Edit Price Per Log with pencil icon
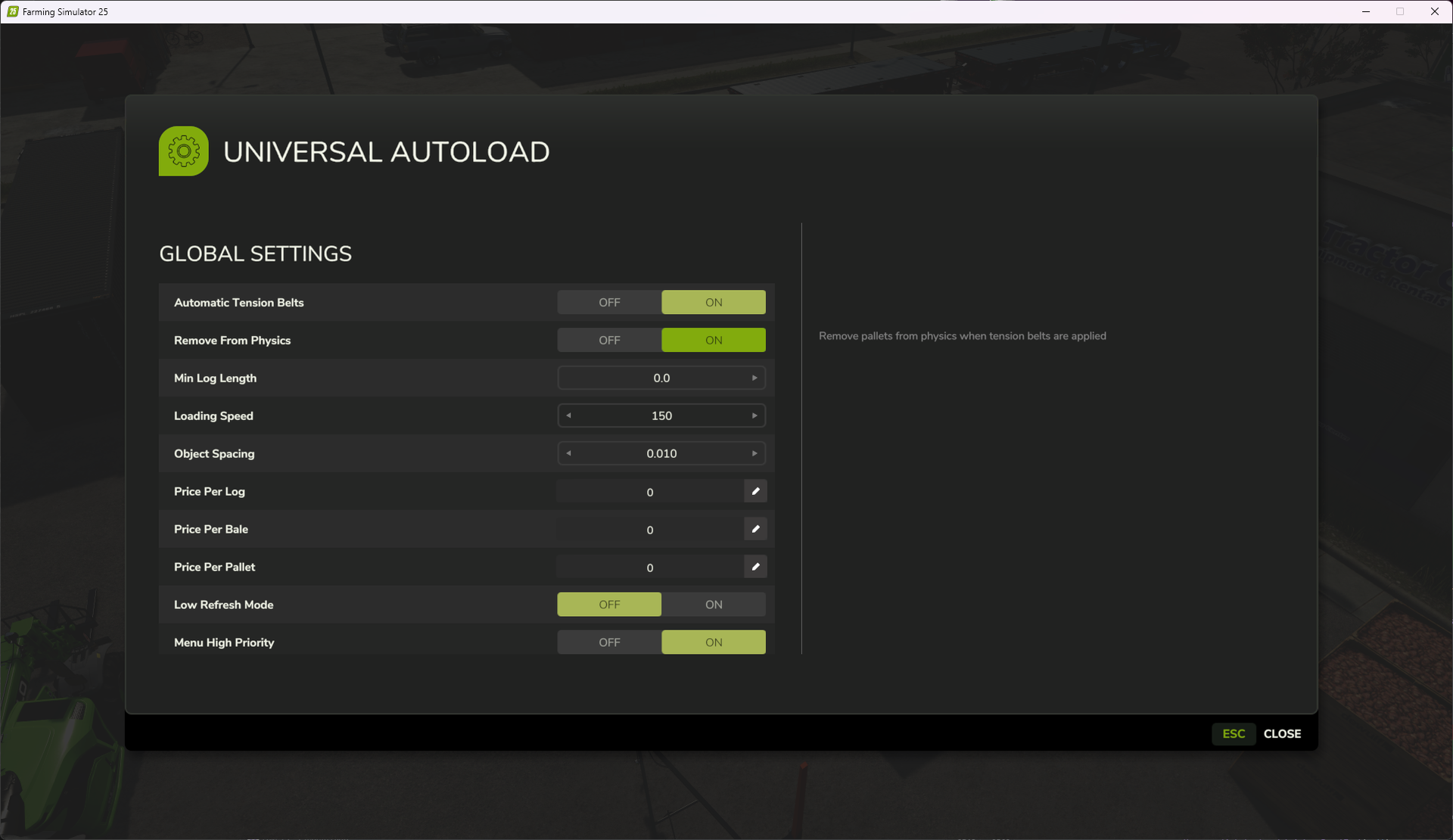The width and height of the screenshot is (1453, 840). pos(755,491)
